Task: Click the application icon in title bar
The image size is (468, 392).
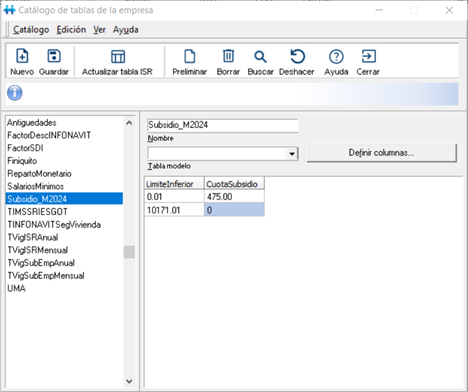Action: (x=9, y=10)
